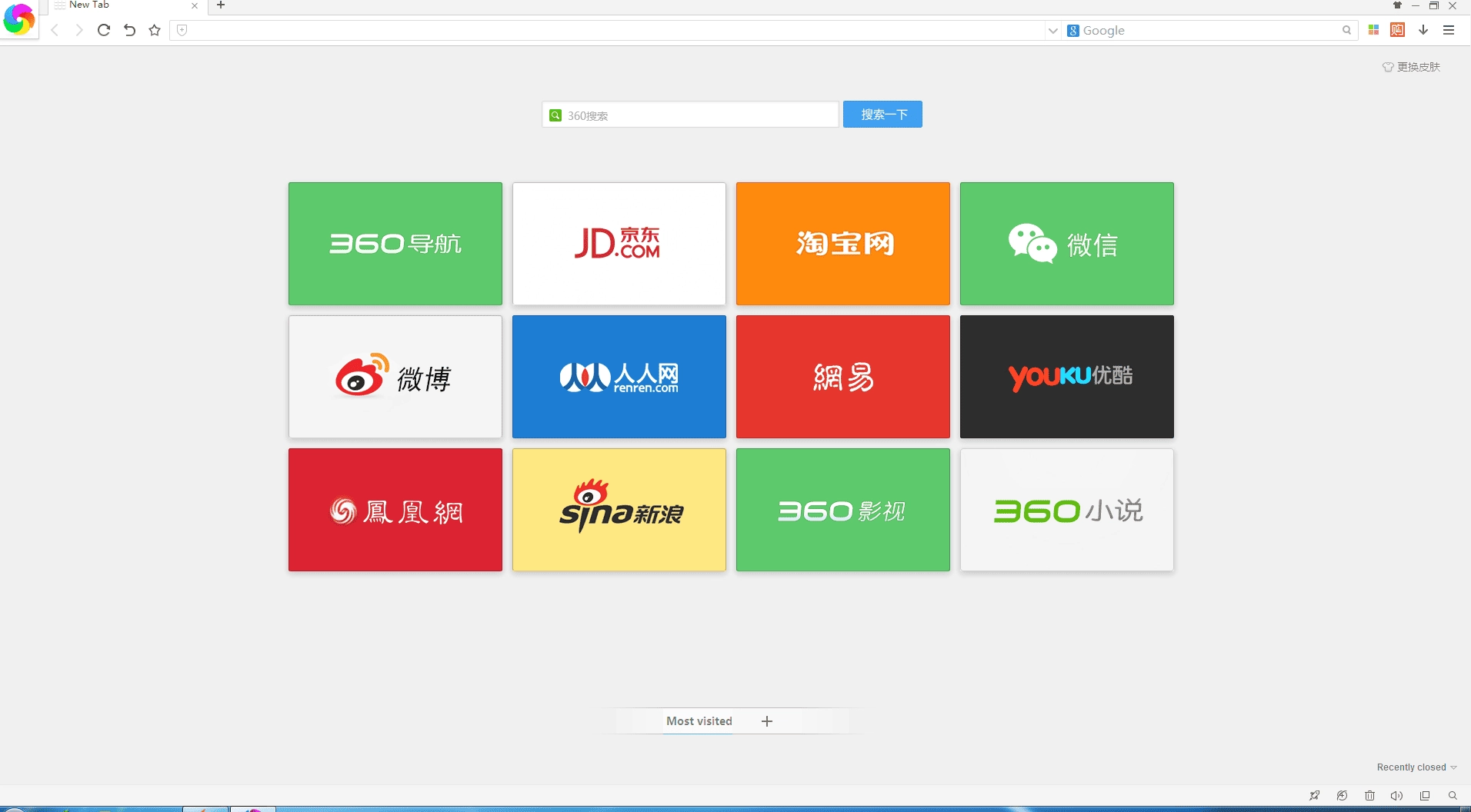Open the 微博 Weibo tile

(395, 377)
